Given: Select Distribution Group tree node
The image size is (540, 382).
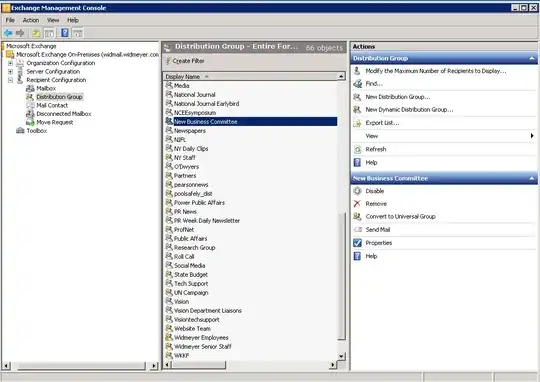Looking at the screenshot, I should click(x=59, y=97).
